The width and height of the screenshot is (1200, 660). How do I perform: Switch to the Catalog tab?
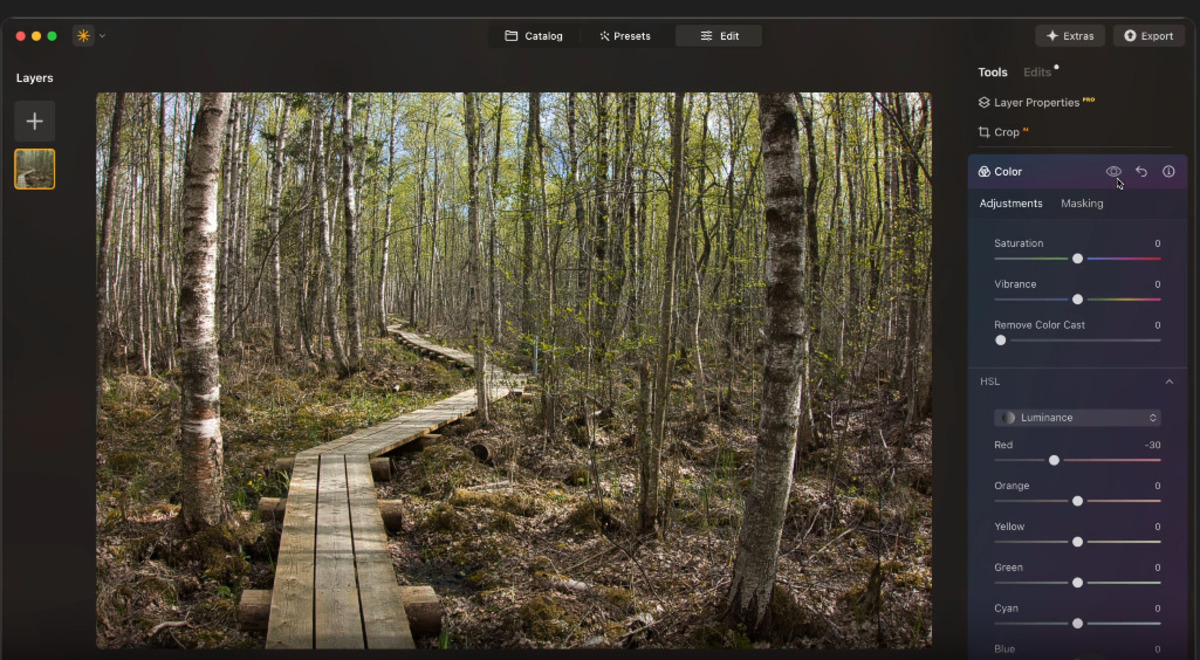point(534,35)
